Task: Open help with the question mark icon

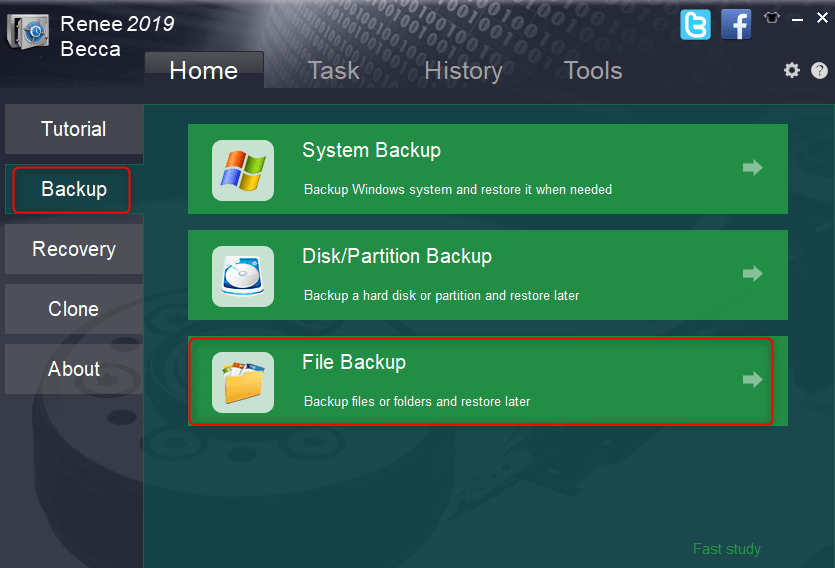Action: coord(819,70)
